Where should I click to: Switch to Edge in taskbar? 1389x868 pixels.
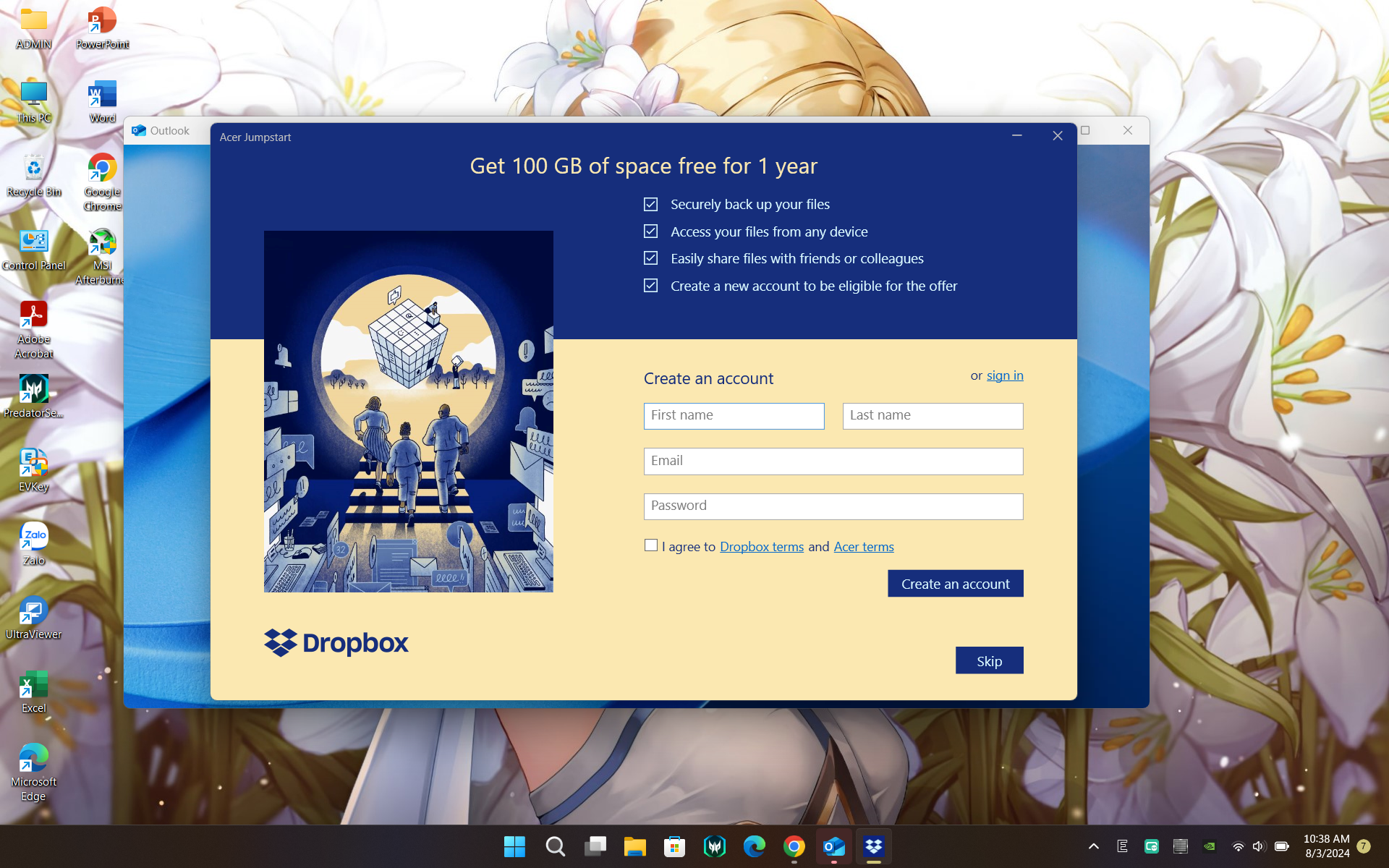click(755, 846)
